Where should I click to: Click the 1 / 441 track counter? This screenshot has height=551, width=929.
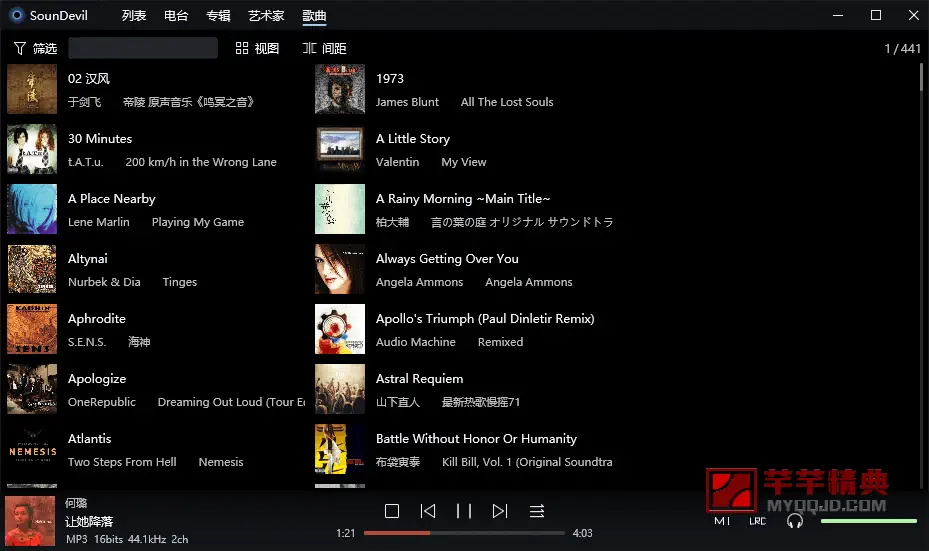pyautogui.click(x=902, y=49)
